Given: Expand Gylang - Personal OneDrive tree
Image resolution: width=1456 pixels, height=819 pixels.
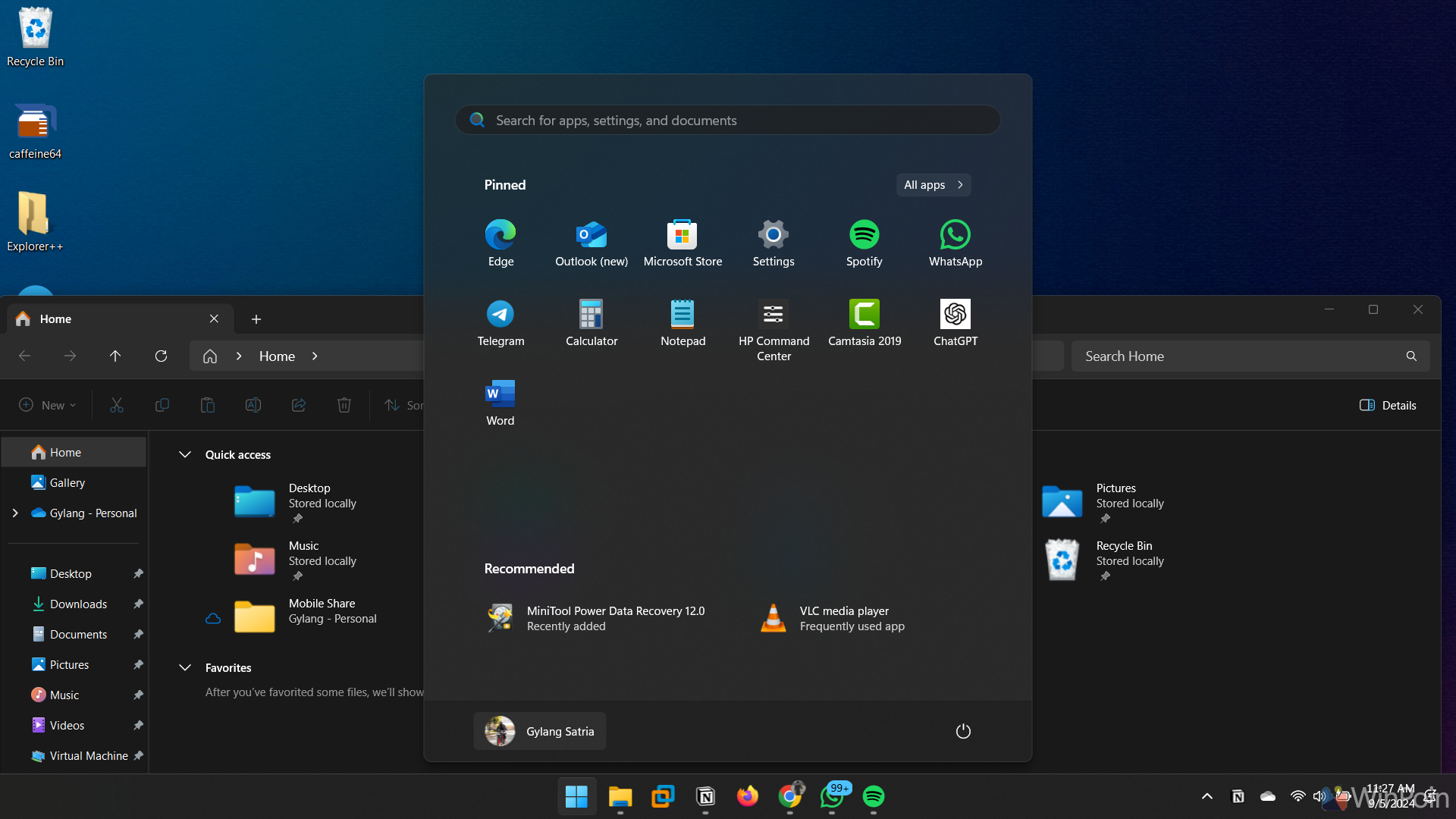Looking at the screenshot, I should pos(15,513).
